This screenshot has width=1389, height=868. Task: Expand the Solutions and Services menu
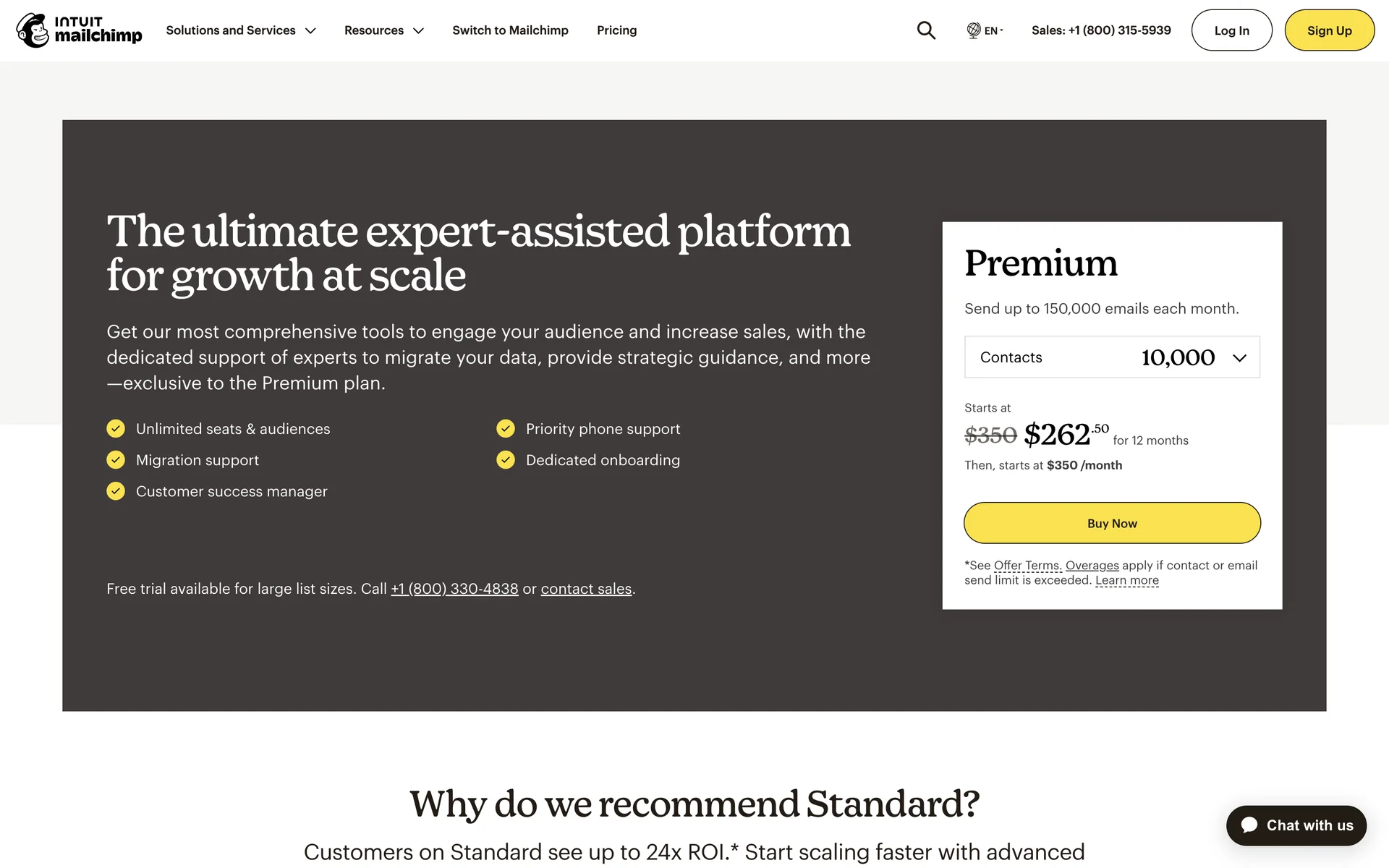point(241,30)
